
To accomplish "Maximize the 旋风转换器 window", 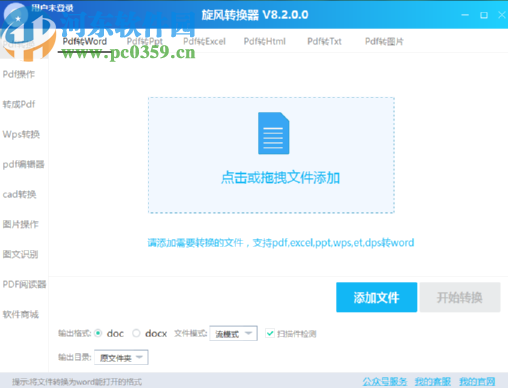I will click(484, 15).
